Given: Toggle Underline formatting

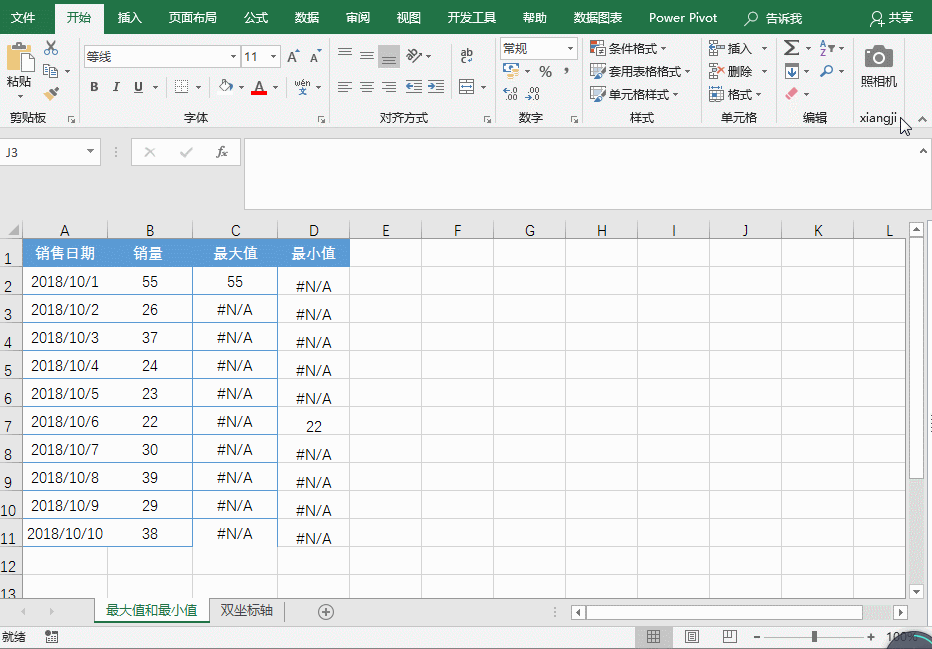Looking at the screenshot, I should coord(137,85).
